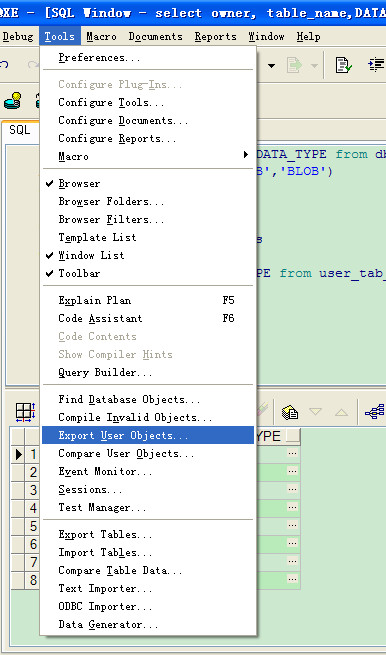
Task: Click the column header button beside YPE
Action: (293, 436)
